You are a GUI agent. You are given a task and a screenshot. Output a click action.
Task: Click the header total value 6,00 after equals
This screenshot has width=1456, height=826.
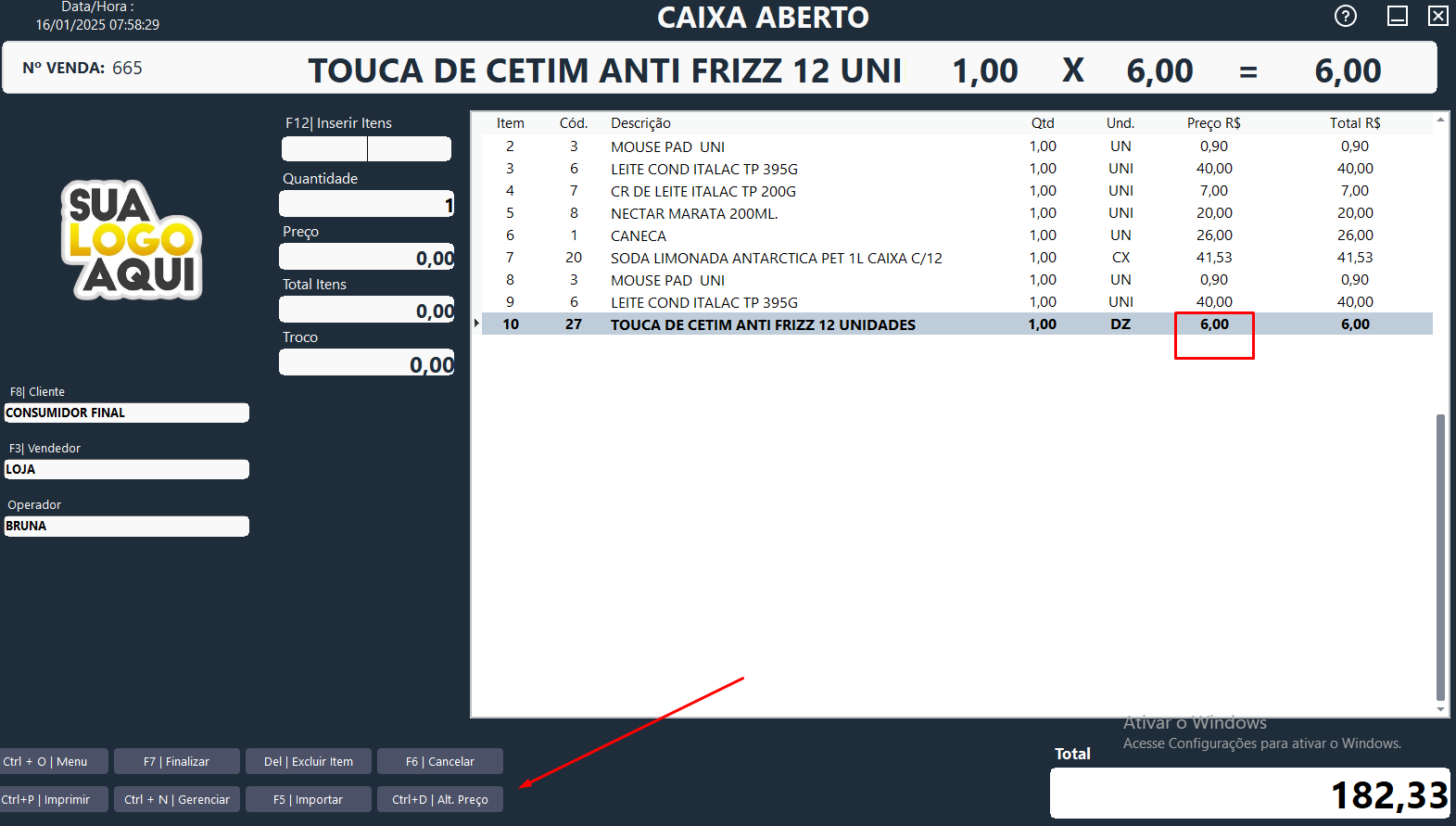pos(1348,71)
